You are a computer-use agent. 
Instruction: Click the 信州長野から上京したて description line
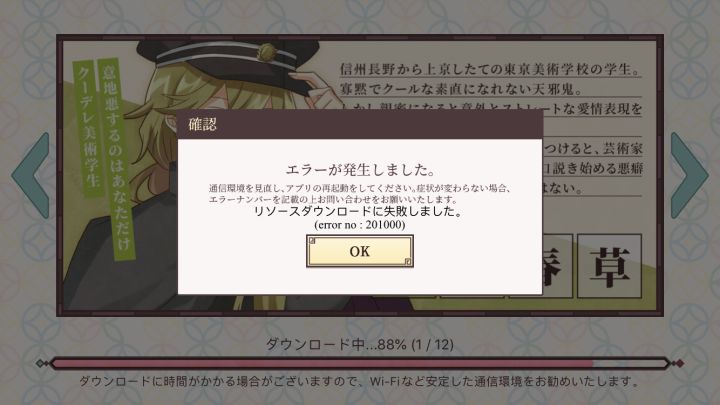pyautogui.click(x=490, y=69)
